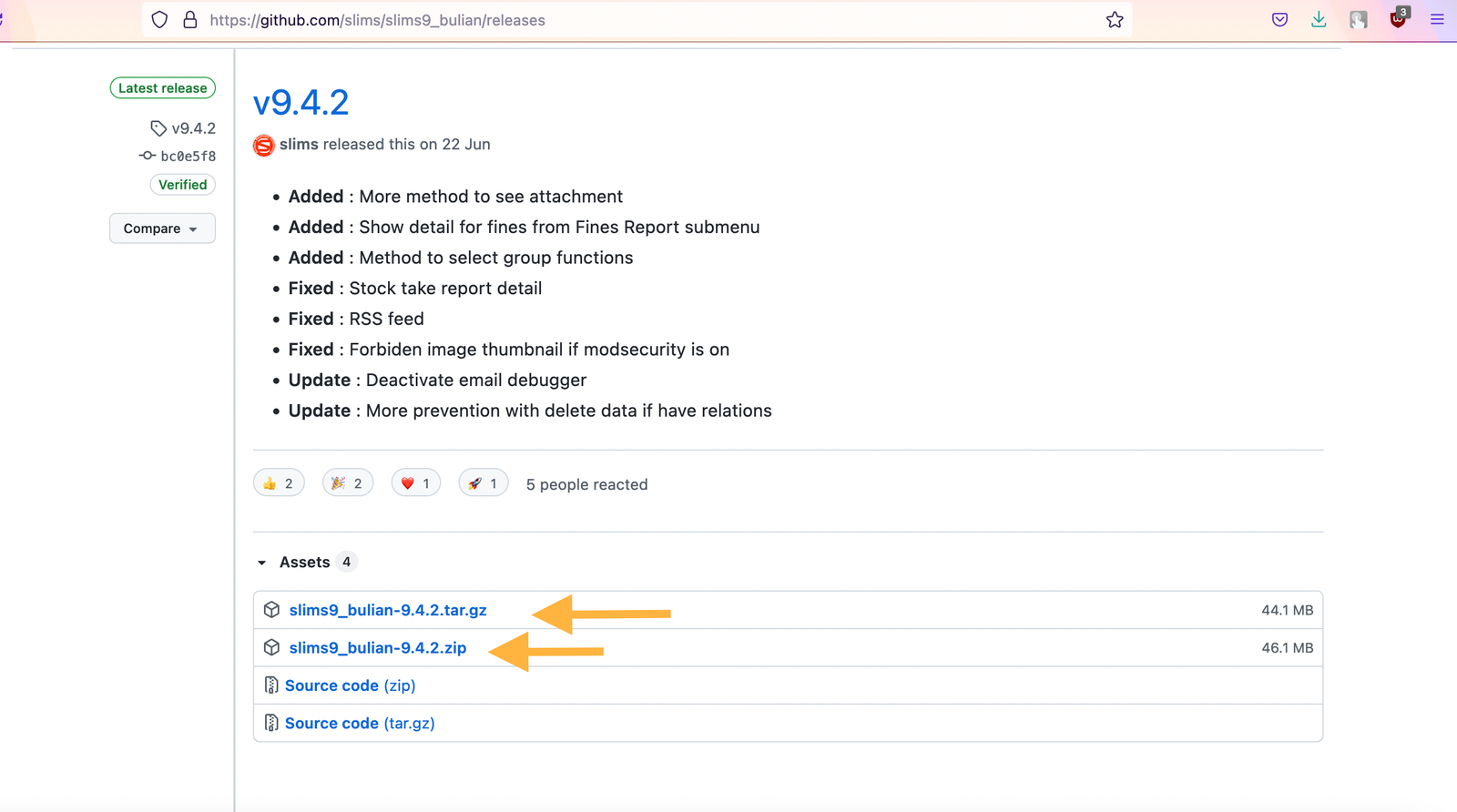Image resolution: width=1457 pixels, height=812 pixels.
Task: Toggle the thumbs up reaction
Action: point(279,483)
